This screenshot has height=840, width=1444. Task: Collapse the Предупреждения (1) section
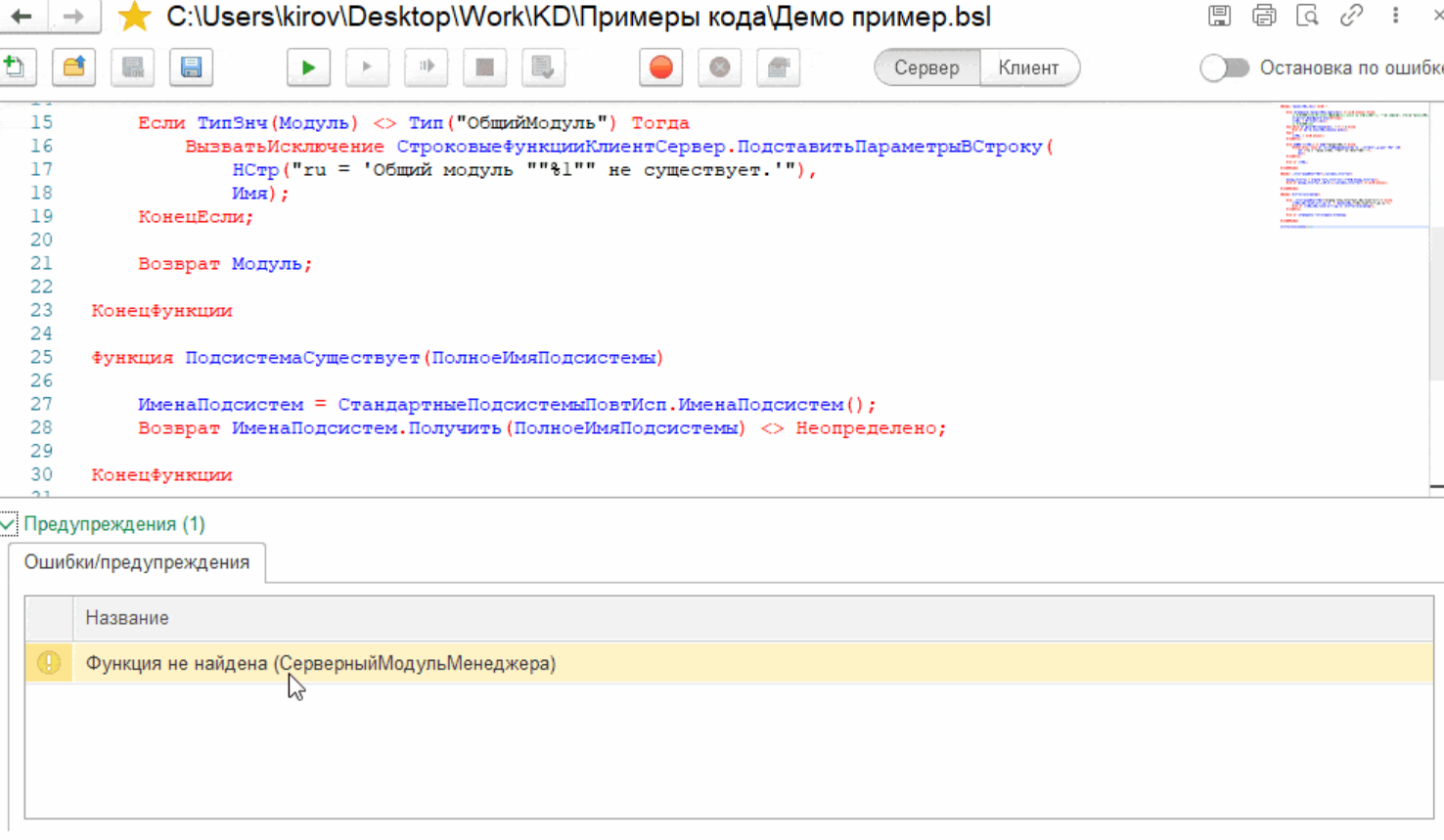(x=9, y=524)
